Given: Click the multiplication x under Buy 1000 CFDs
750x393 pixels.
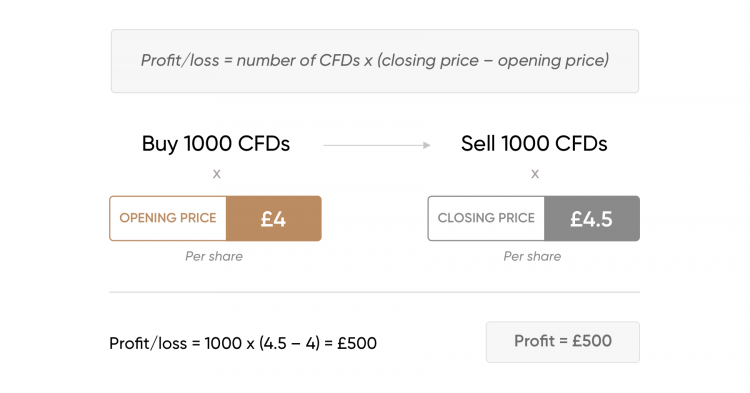Looking at the screenshot, I should 217,174.
